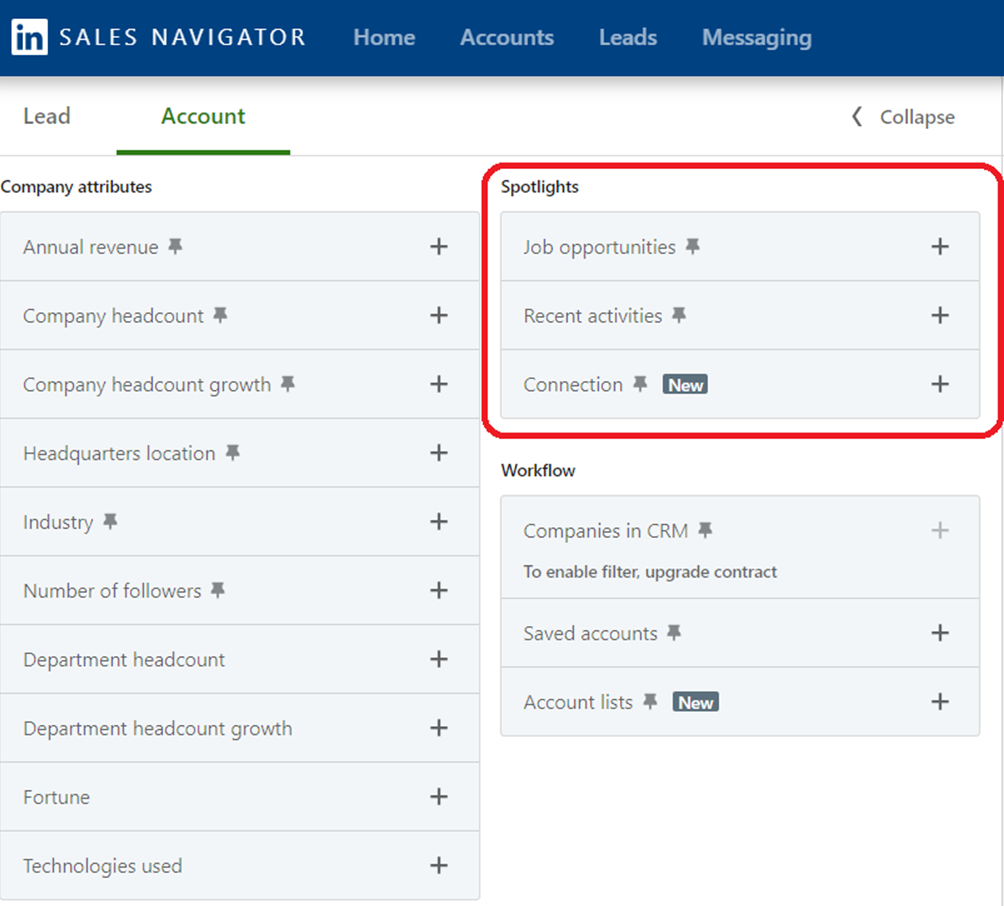Image resolution: width=1004 pixels, height=906 pixels.
Task: Click pin icon beside Headquarters location
Action: point(232,453)
